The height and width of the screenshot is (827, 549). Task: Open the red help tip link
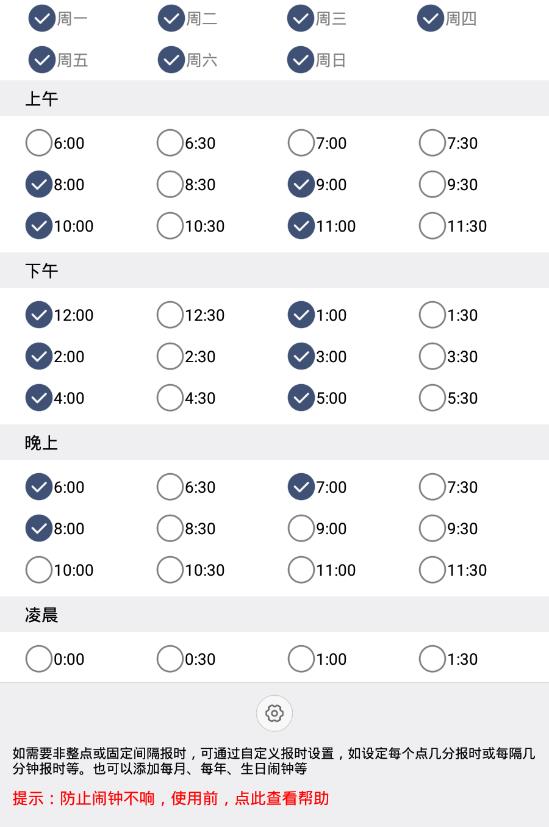point(170,798)
